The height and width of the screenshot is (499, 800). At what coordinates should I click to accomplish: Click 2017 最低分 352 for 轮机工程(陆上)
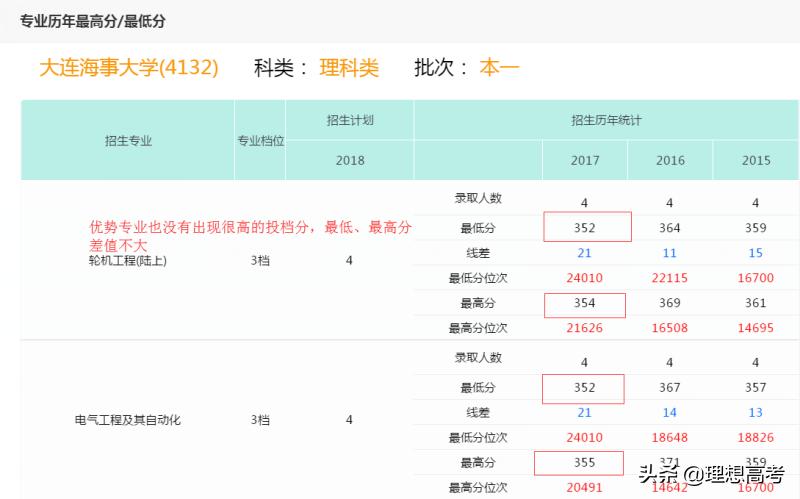coord(585,228)
